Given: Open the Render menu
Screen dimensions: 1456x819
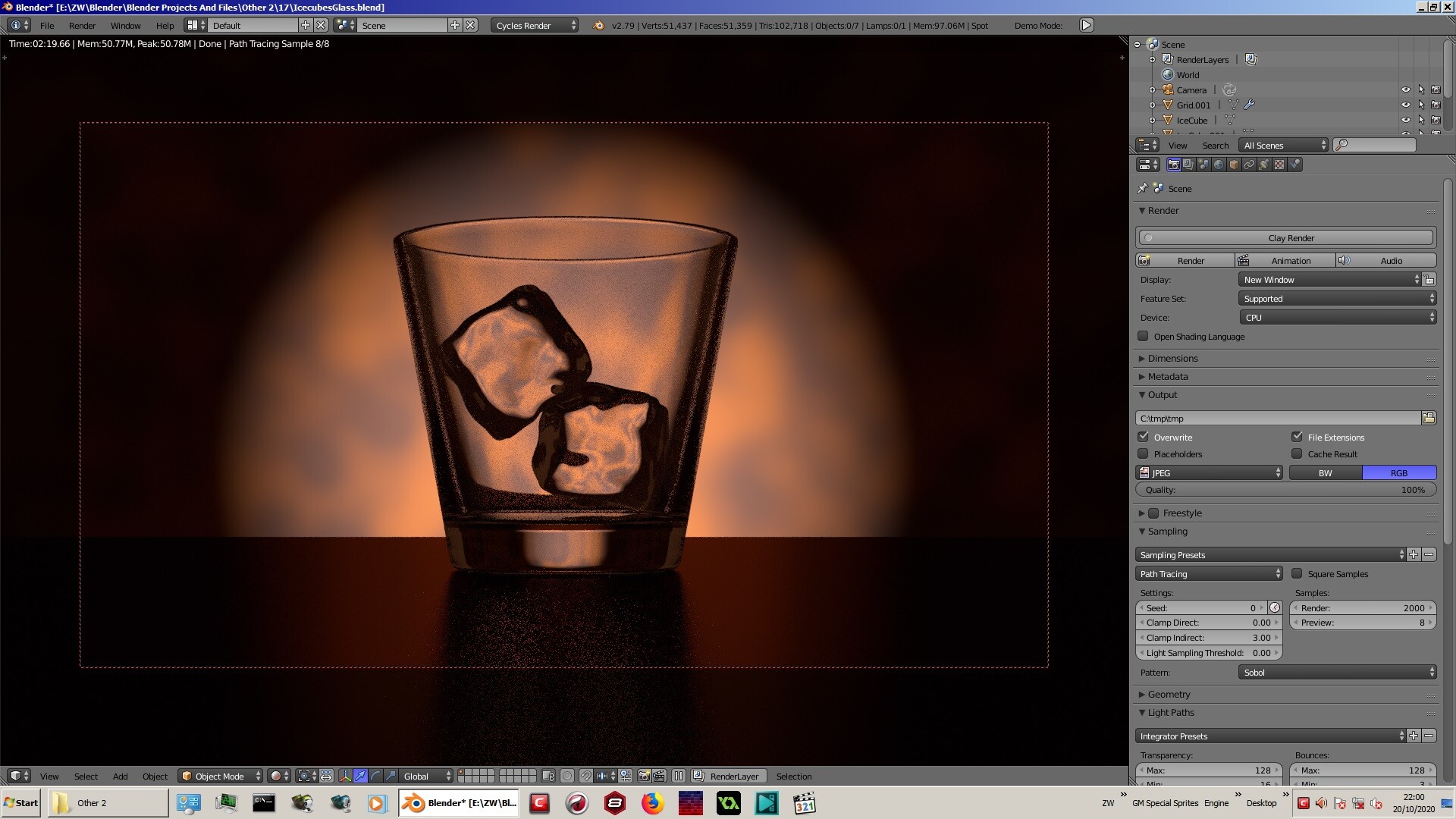Looking at the screenshot, I should (82, 25).
